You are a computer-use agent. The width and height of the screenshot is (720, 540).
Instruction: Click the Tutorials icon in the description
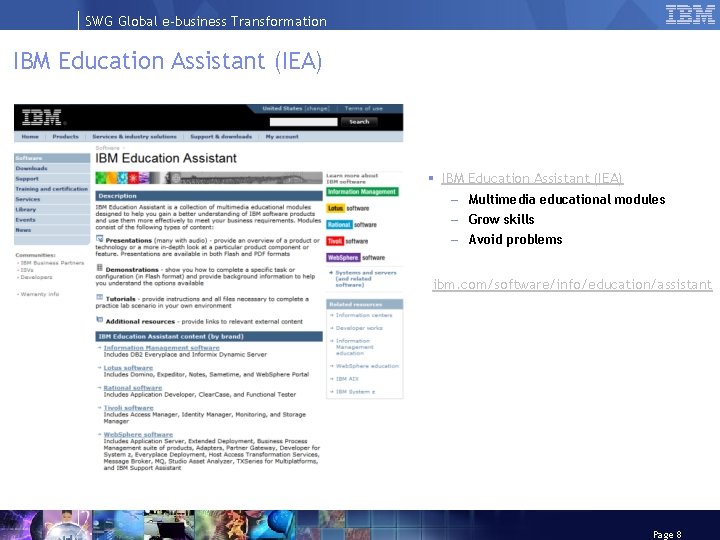click(100, 297)
